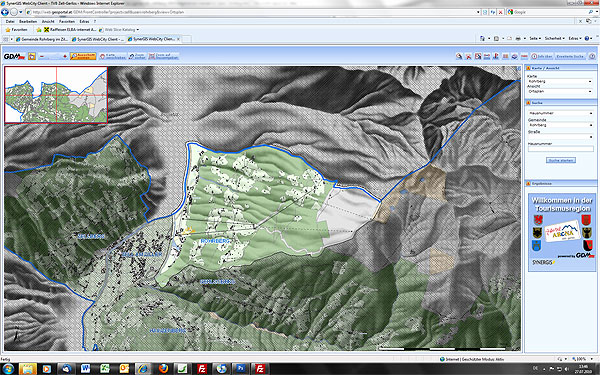Open the Web Slice Katalog dropdown
600x375 pixels.
(119, 29)
